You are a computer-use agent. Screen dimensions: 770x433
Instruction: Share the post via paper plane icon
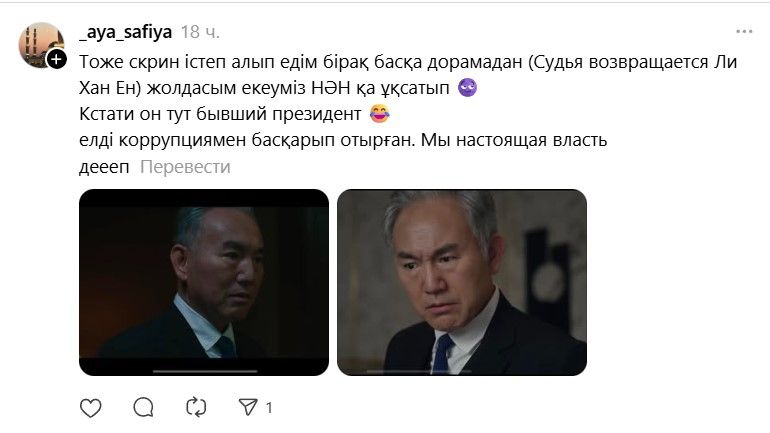tap(248, 407)
